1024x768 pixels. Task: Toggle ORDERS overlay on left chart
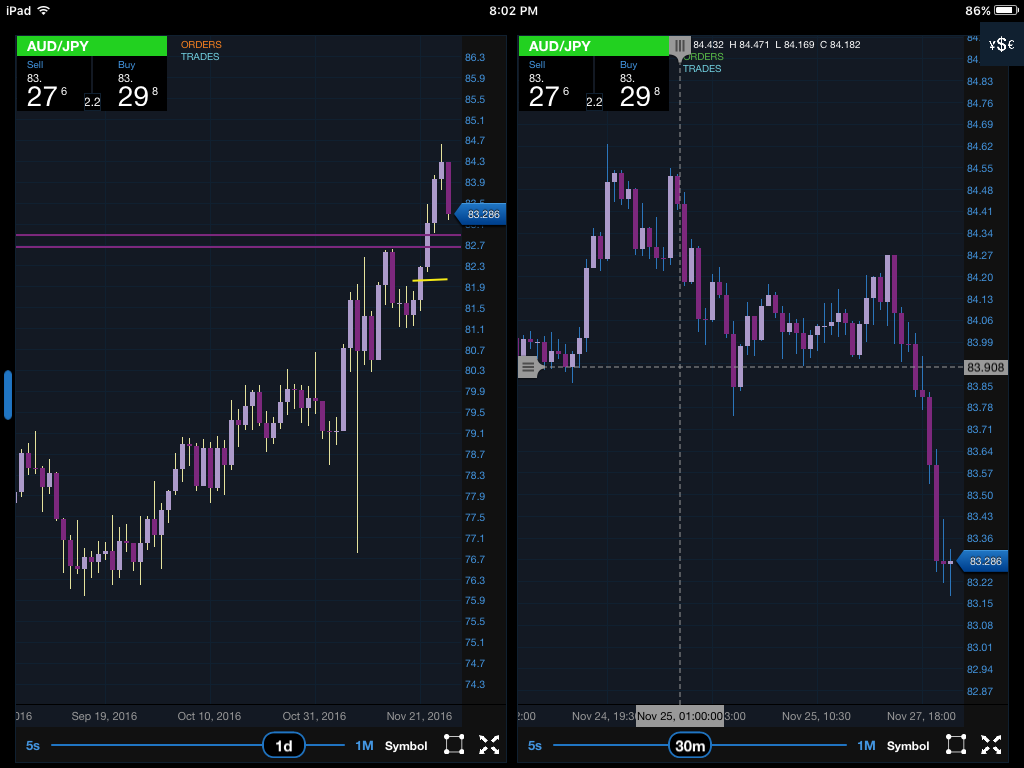coord(201,44)
